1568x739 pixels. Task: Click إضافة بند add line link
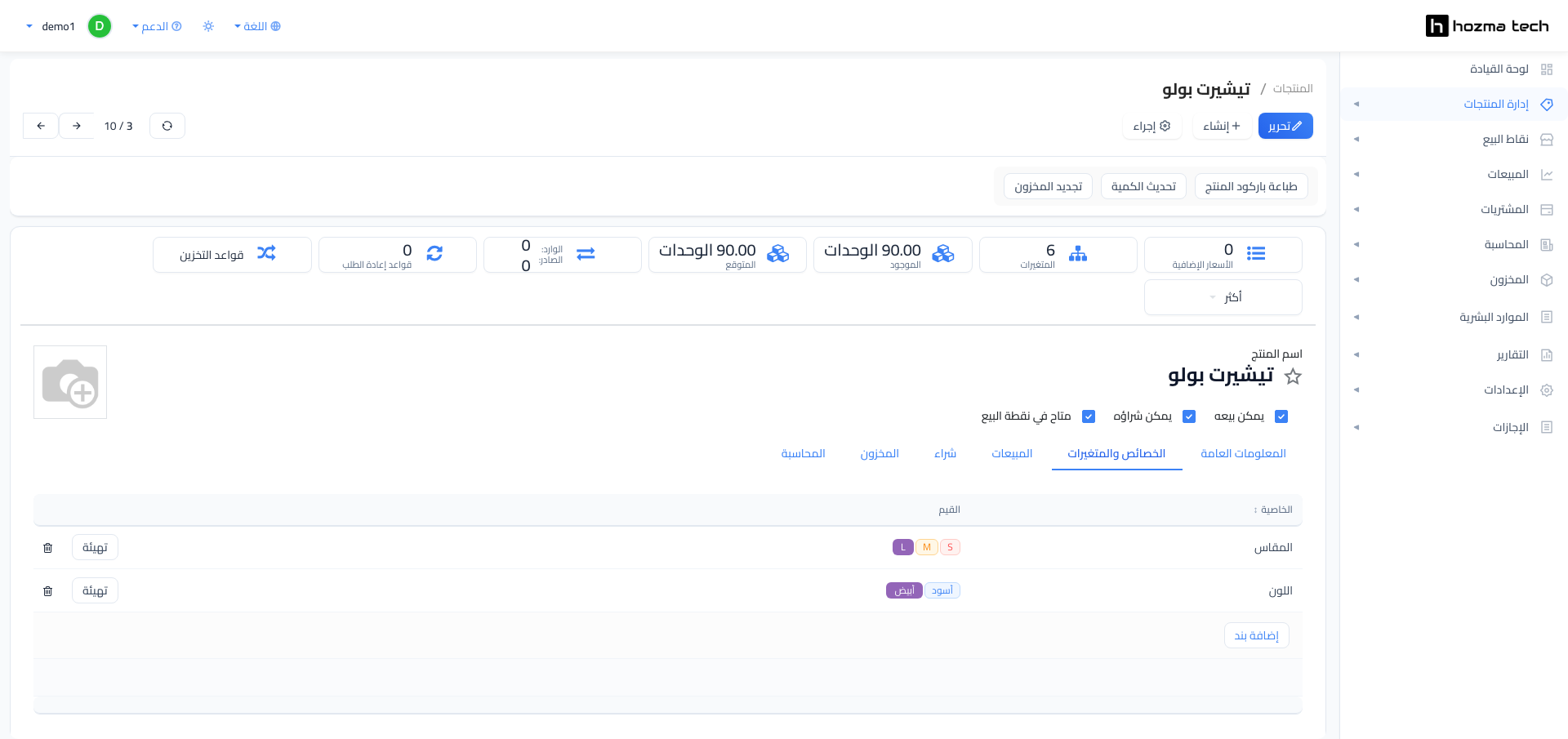pos(1257,635)
